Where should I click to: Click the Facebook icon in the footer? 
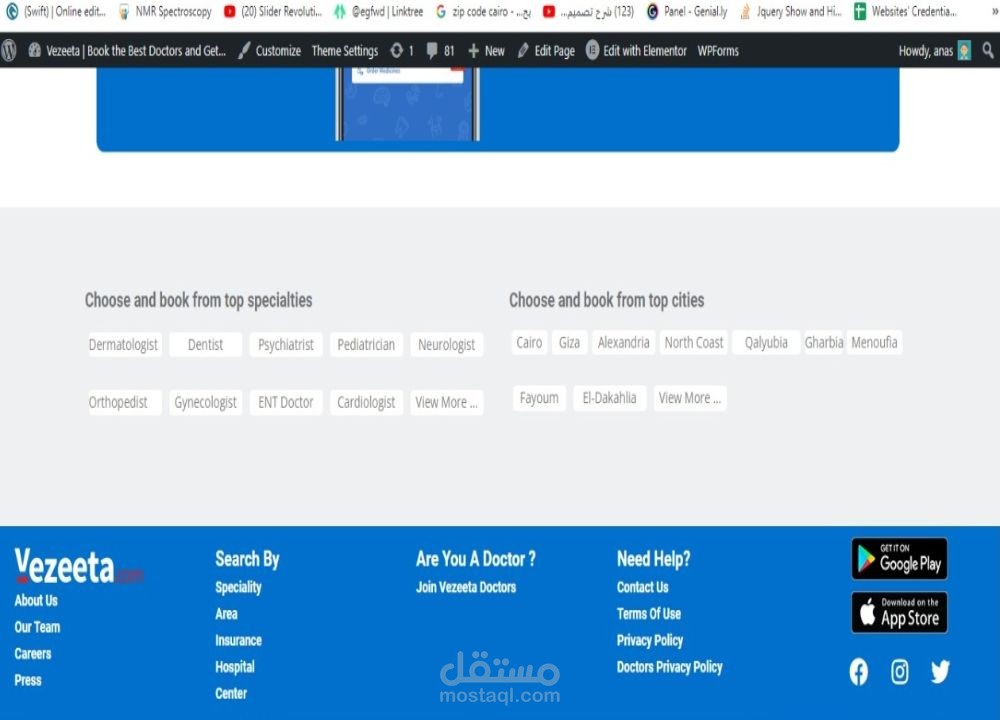click(x=858, y=671)
